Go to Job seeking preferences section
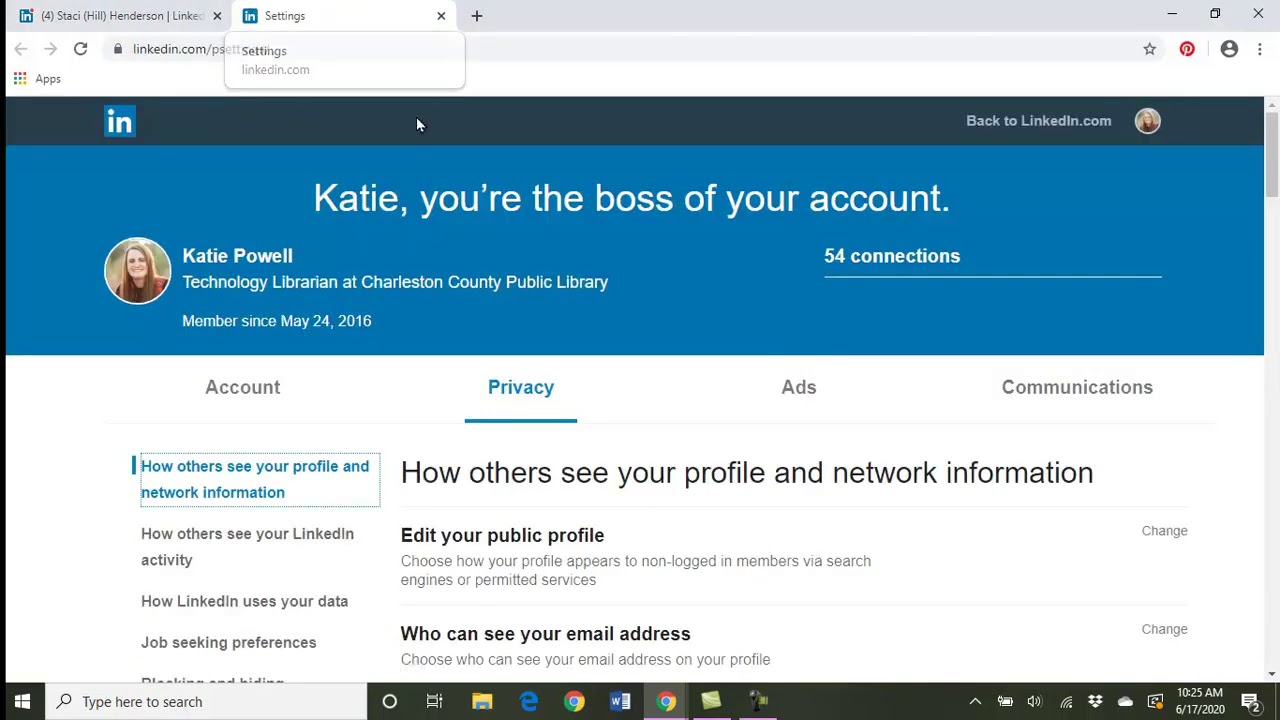 pos(228,642)
